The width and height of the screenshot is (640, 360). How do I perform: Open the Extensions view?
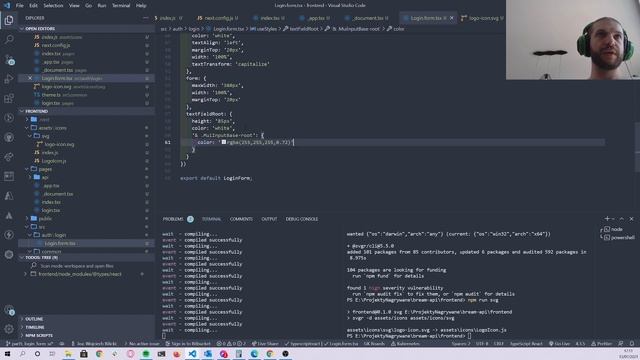tap(9, 98)
